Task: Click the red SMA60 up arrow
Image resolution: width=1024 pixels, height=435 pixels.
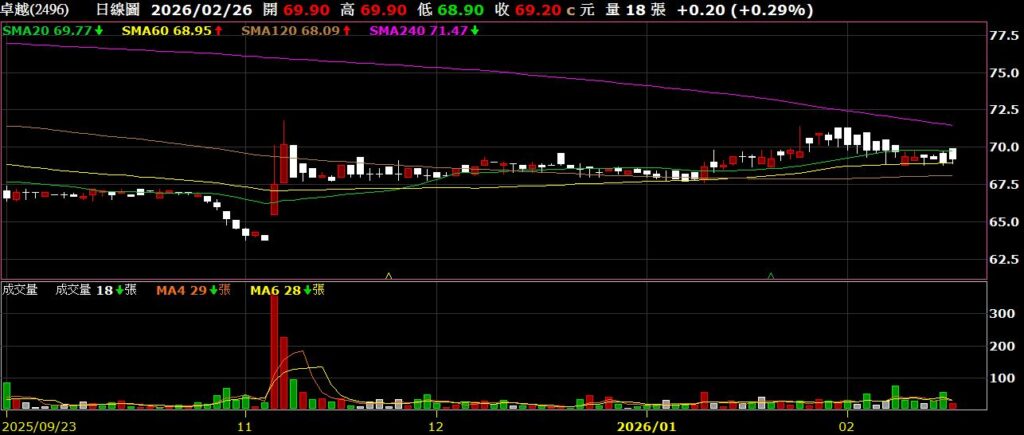Action: [217, 32]
